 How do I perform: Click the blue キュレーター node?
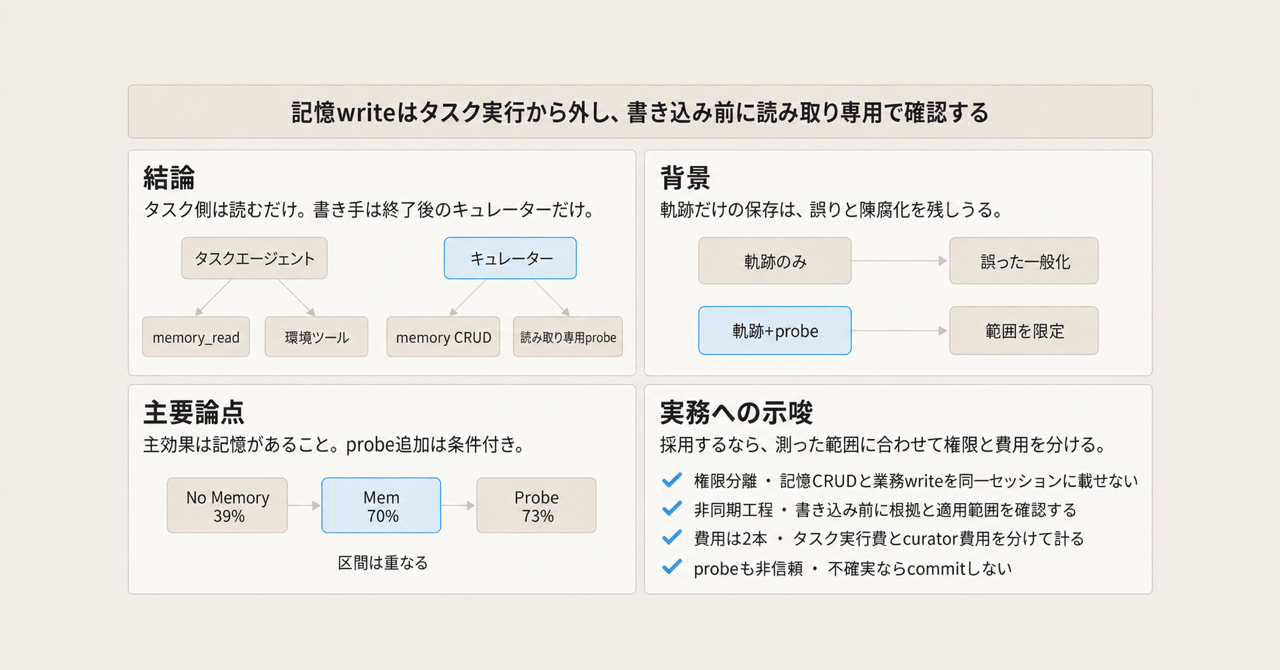click(x=510, y=258)
